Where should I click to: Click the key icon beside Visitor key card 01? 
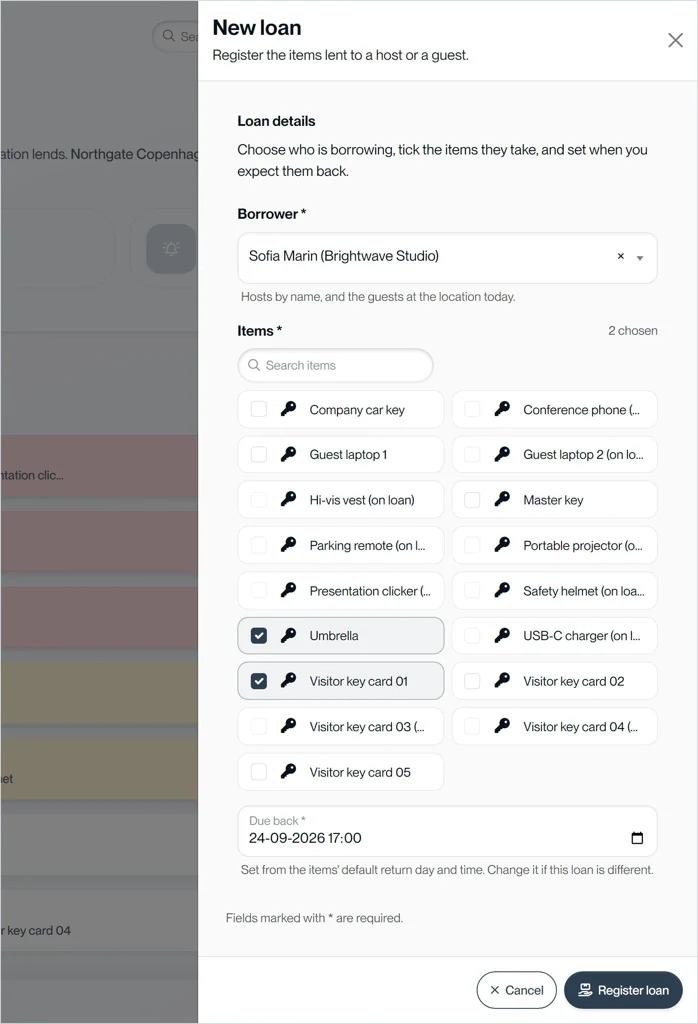288,680
